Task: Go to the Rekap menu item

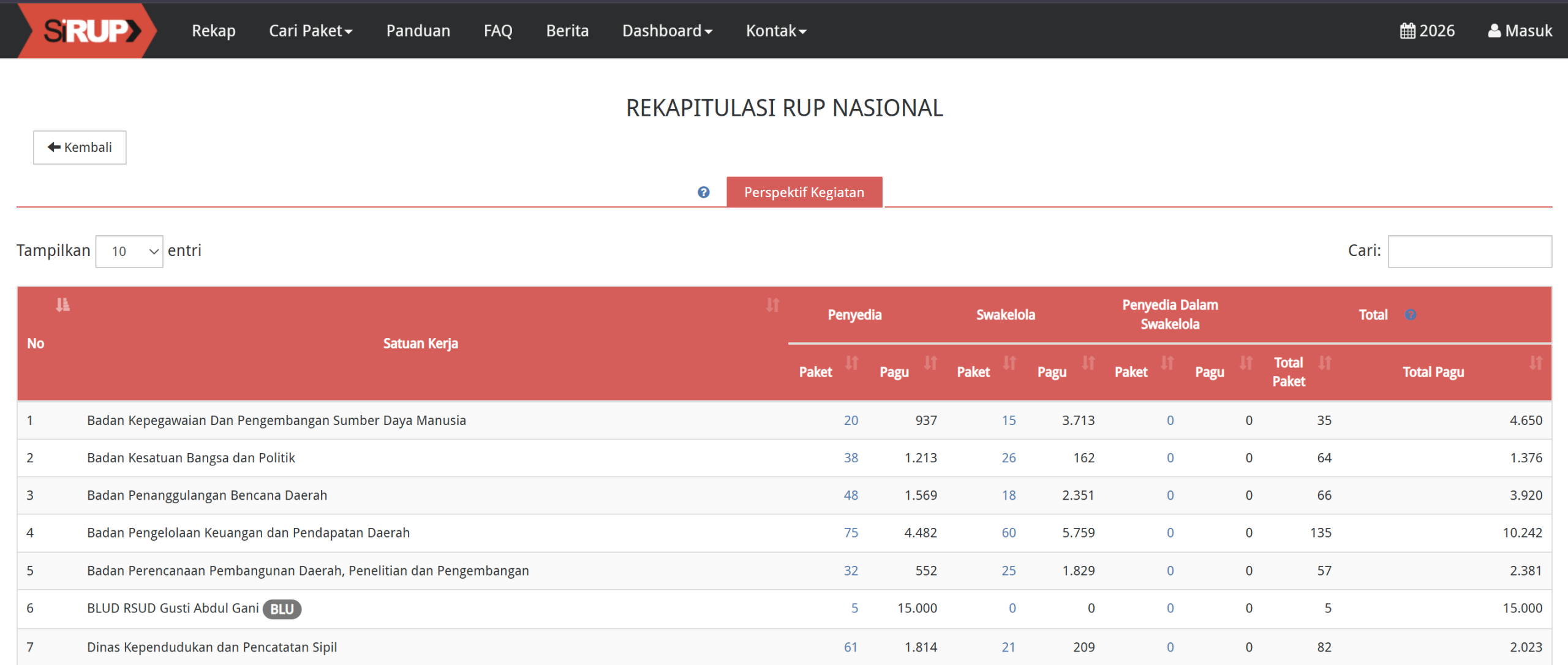Action: pyautogui.click(x=213, y=31)
